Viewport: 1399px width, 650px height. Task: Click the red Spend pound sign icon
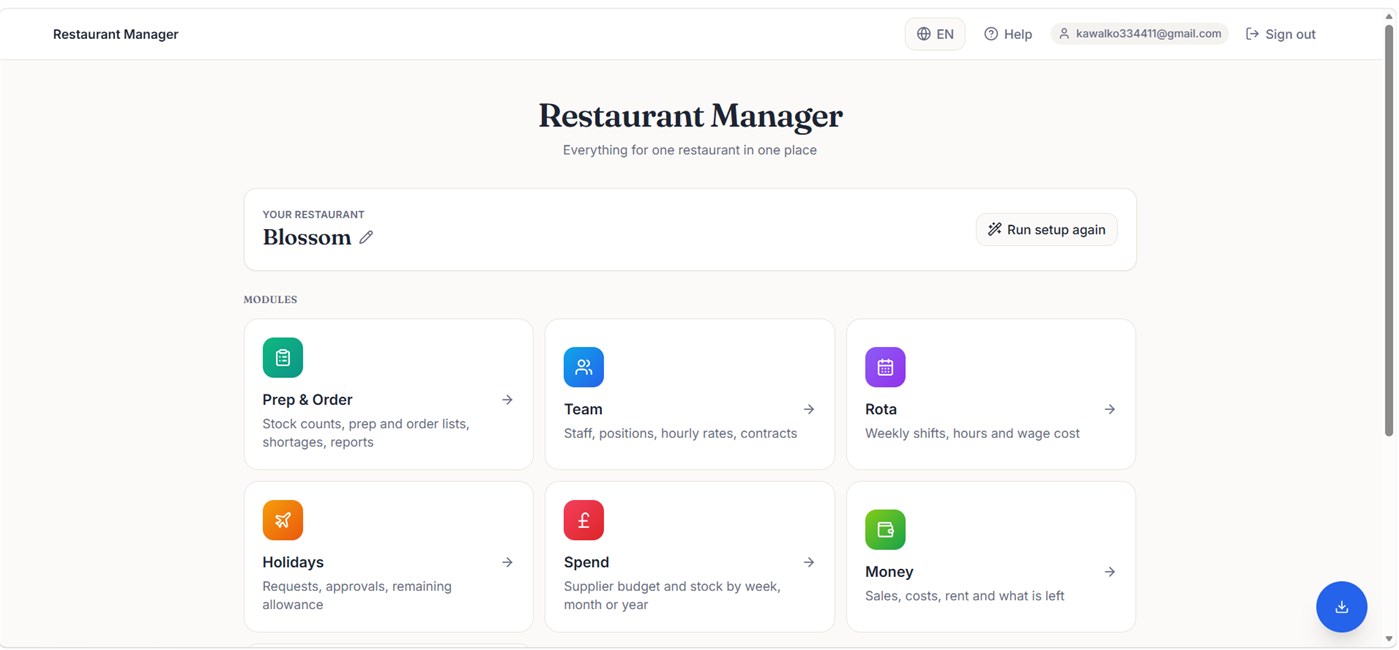coord(584,520)
